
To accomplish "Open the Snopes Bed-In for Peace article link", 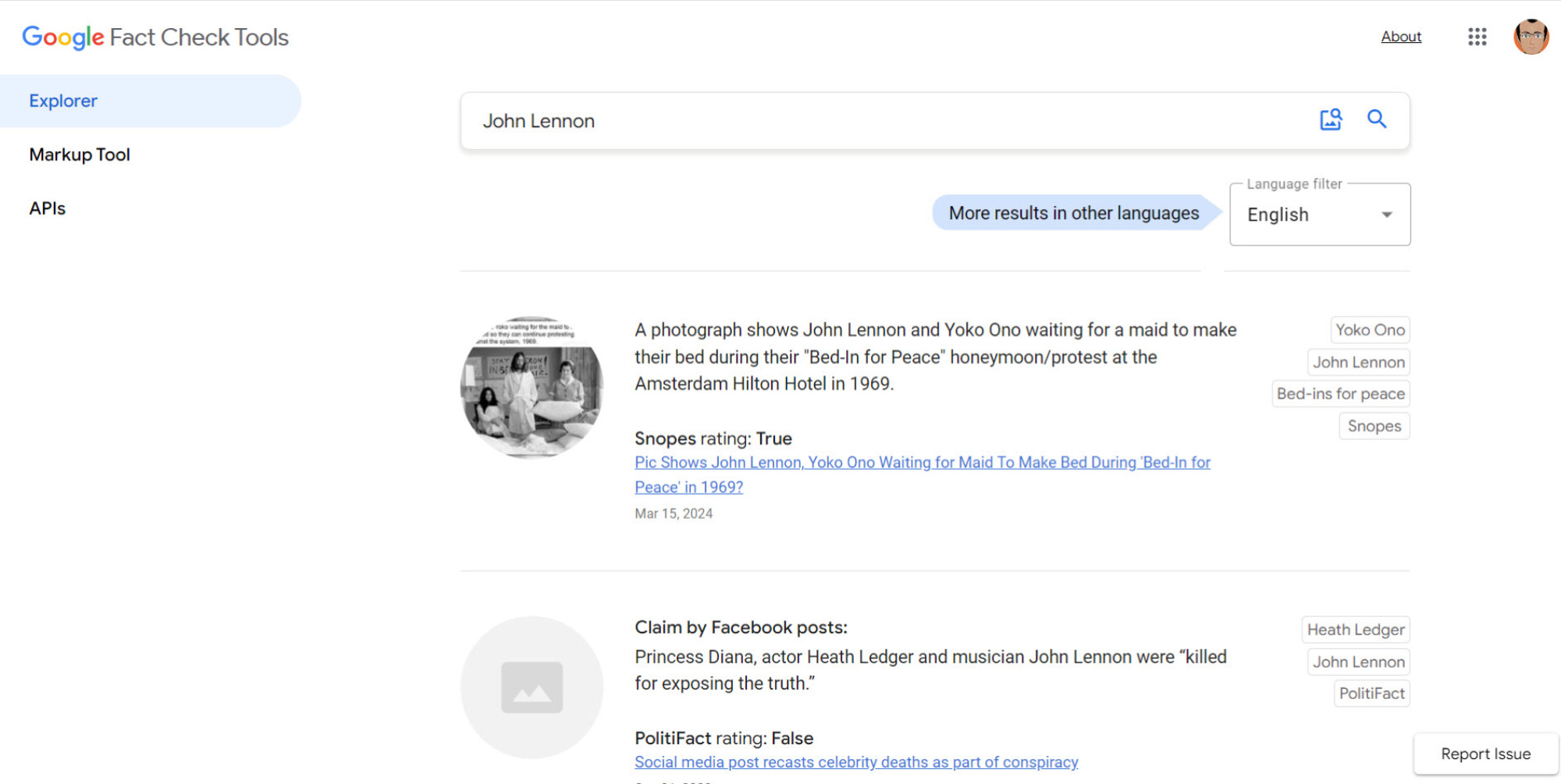I will click(x=922, y=474).
